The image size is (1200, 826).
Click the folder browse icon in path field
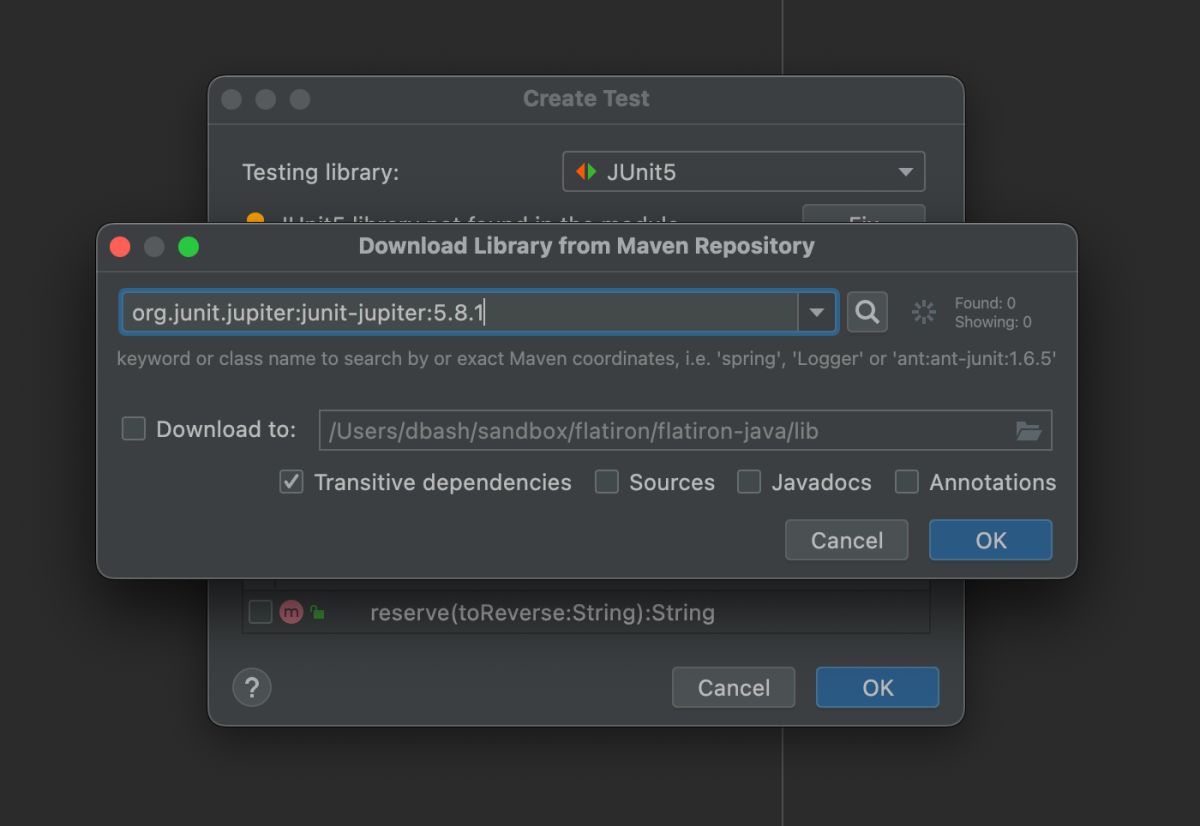tap(1028, 431)
